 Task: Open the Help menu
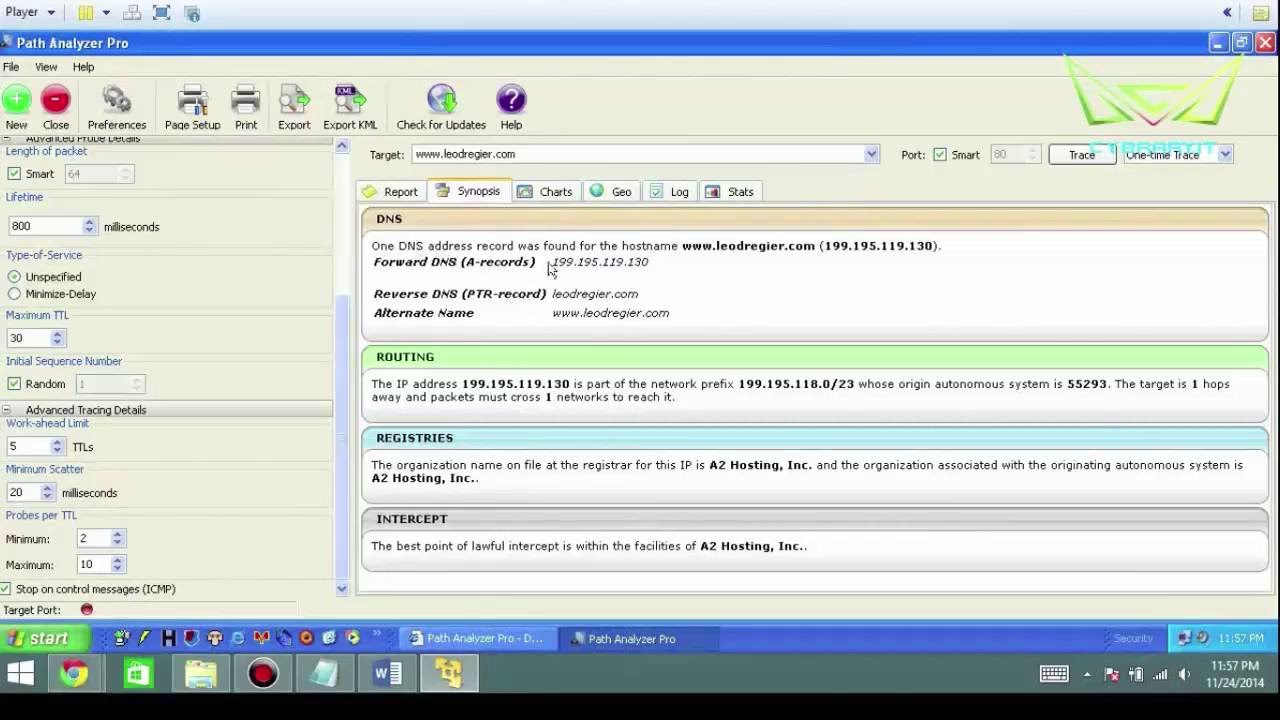click(x=83, y=67)
